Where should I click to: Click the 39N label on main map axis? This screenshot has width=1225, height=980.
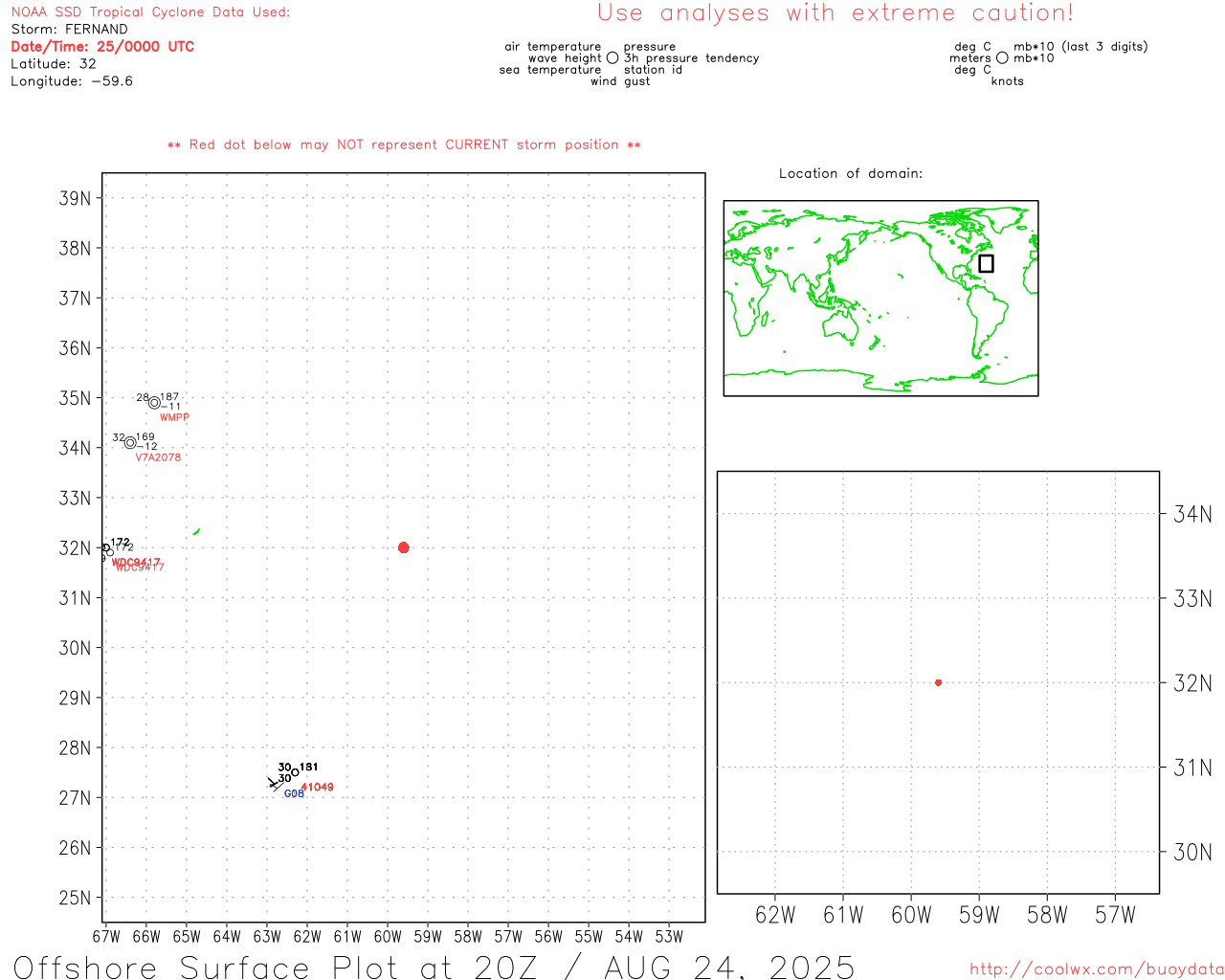point(75,199)
